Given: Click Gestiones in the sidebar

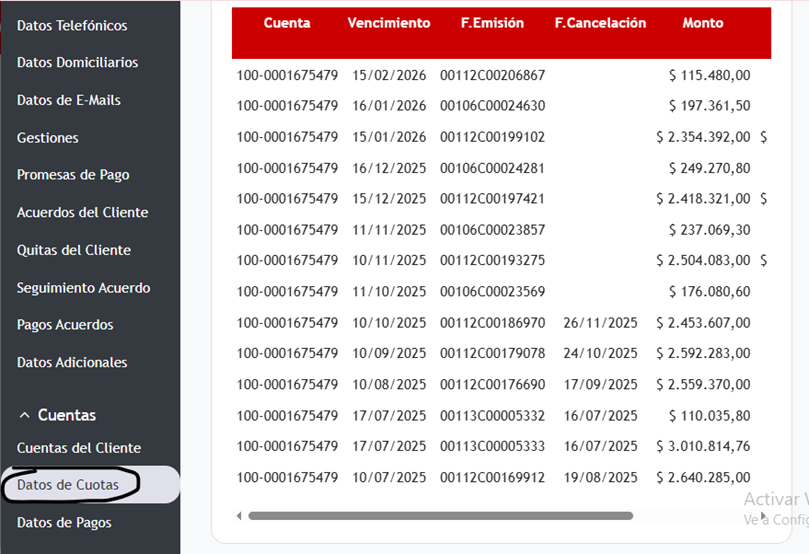Looking at the screenshot, I should pos(47,138).
